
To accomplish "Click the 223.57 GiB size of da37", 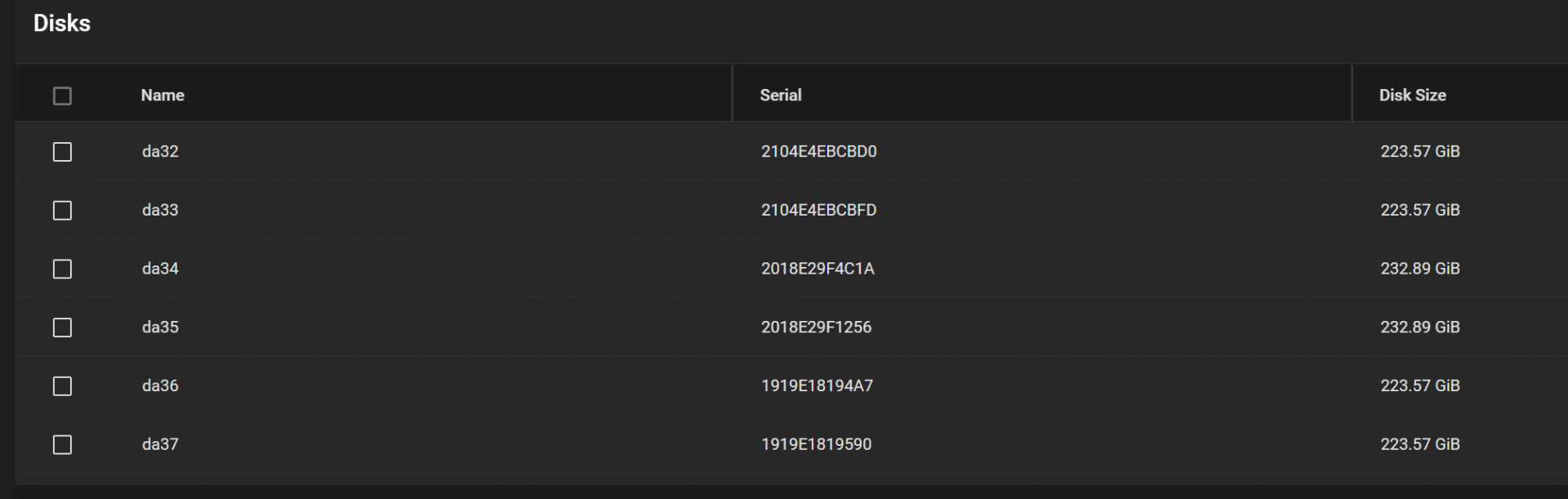I will [1419, 445].
